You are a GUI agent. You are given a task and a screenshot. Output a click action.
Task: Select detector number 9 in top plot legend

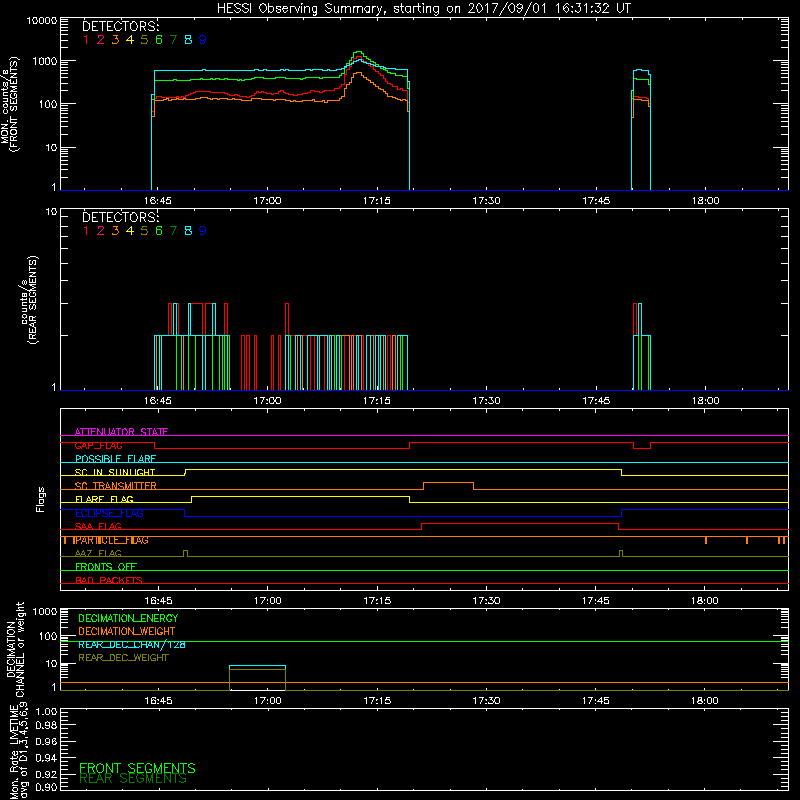[x=203, y=40]
